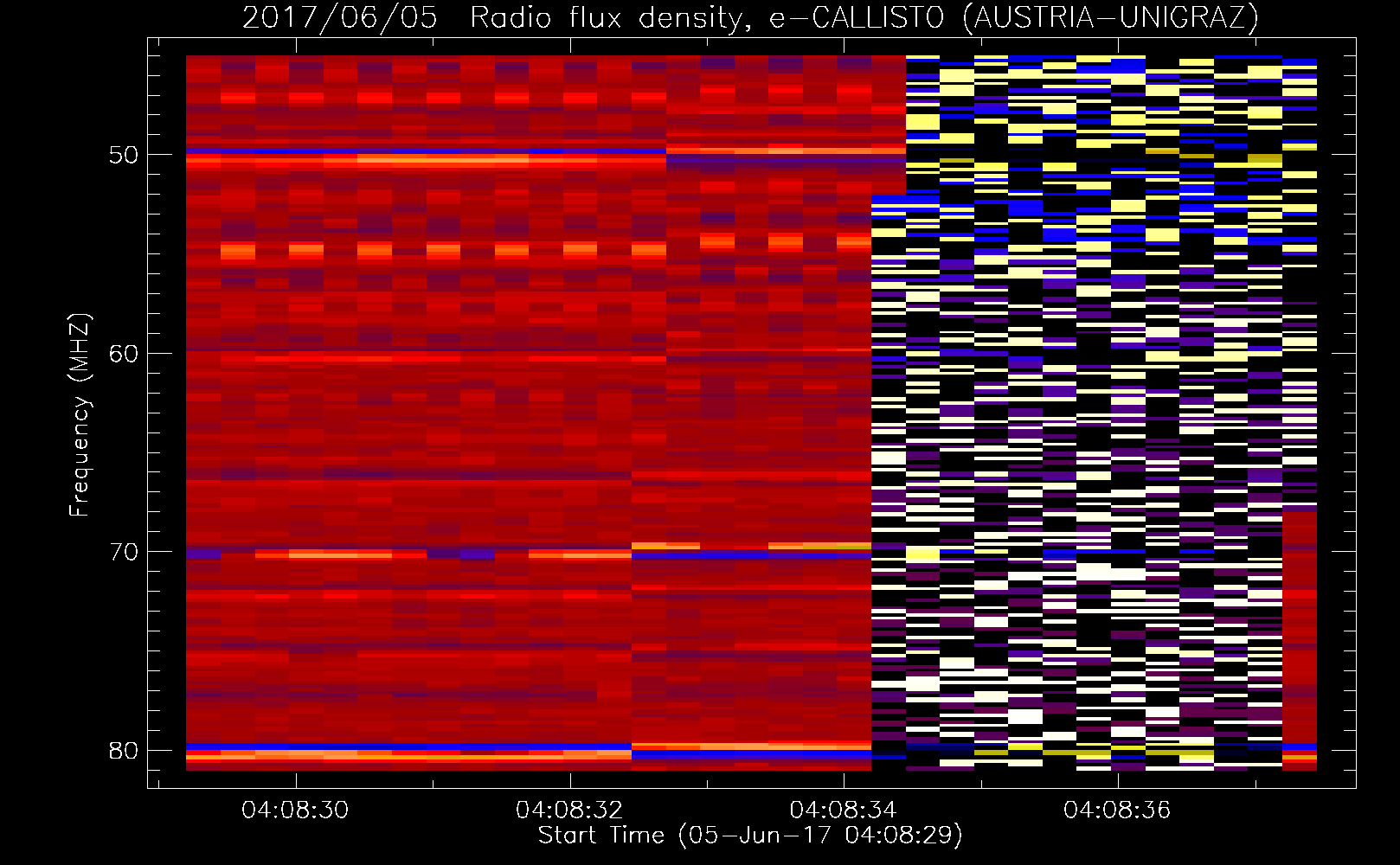Click the 04:08:30 time tick label
The image size is (1400, 865).
[295, 810]
